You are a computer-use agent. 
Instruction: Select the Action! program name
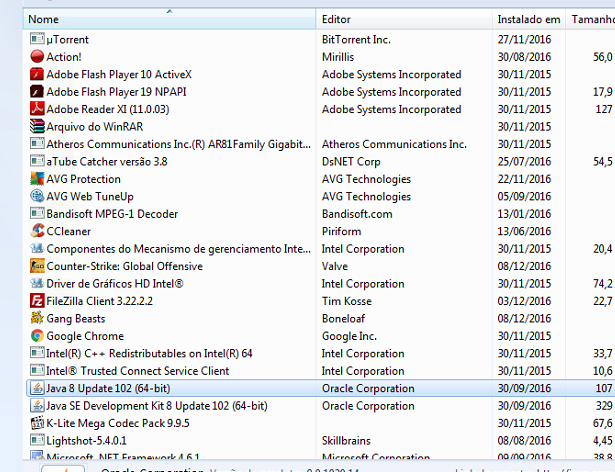pyautogui.click(x=64, y=57)
